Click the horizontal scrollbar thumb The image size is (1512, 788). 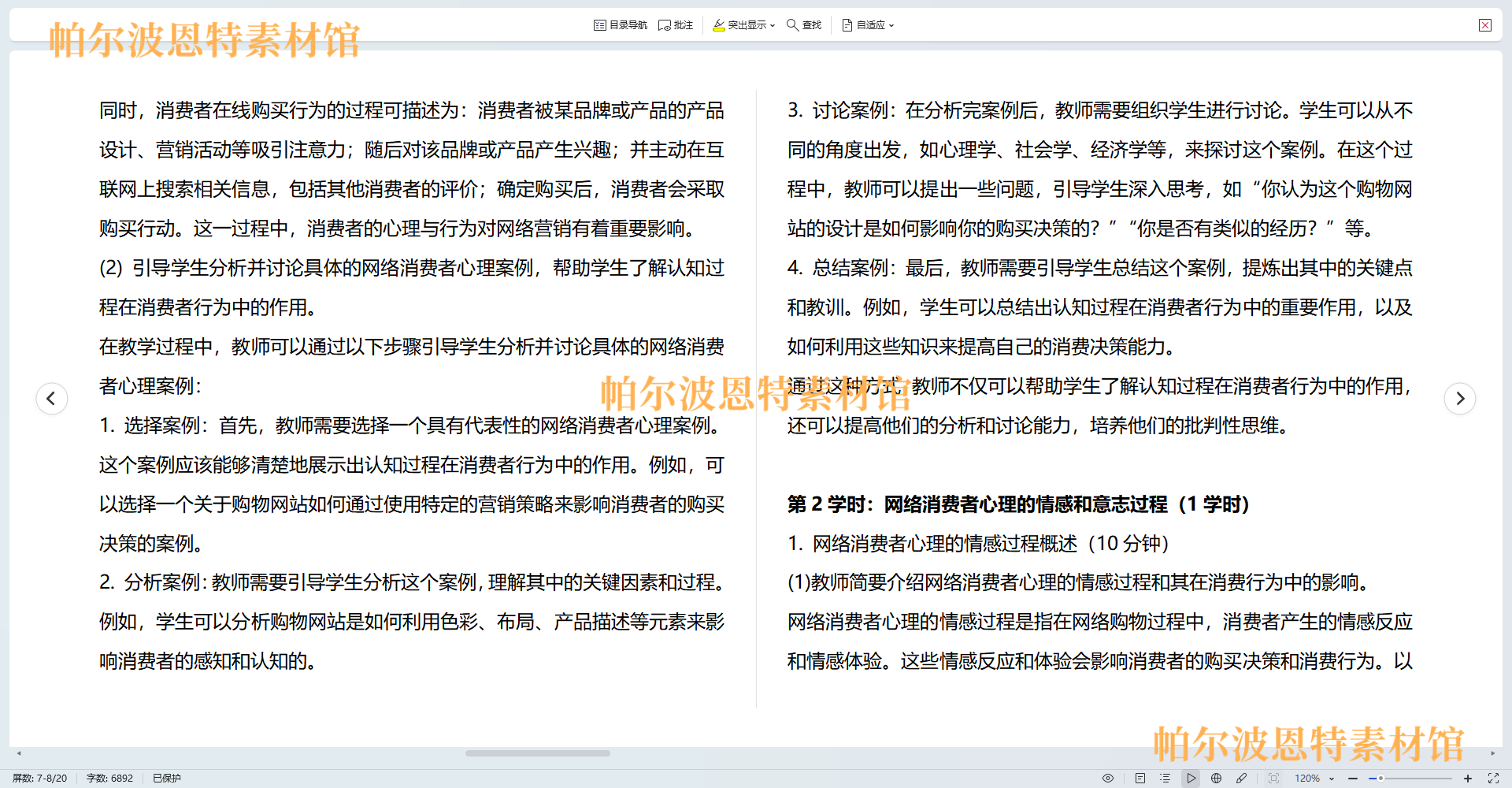tap(538, 753)
